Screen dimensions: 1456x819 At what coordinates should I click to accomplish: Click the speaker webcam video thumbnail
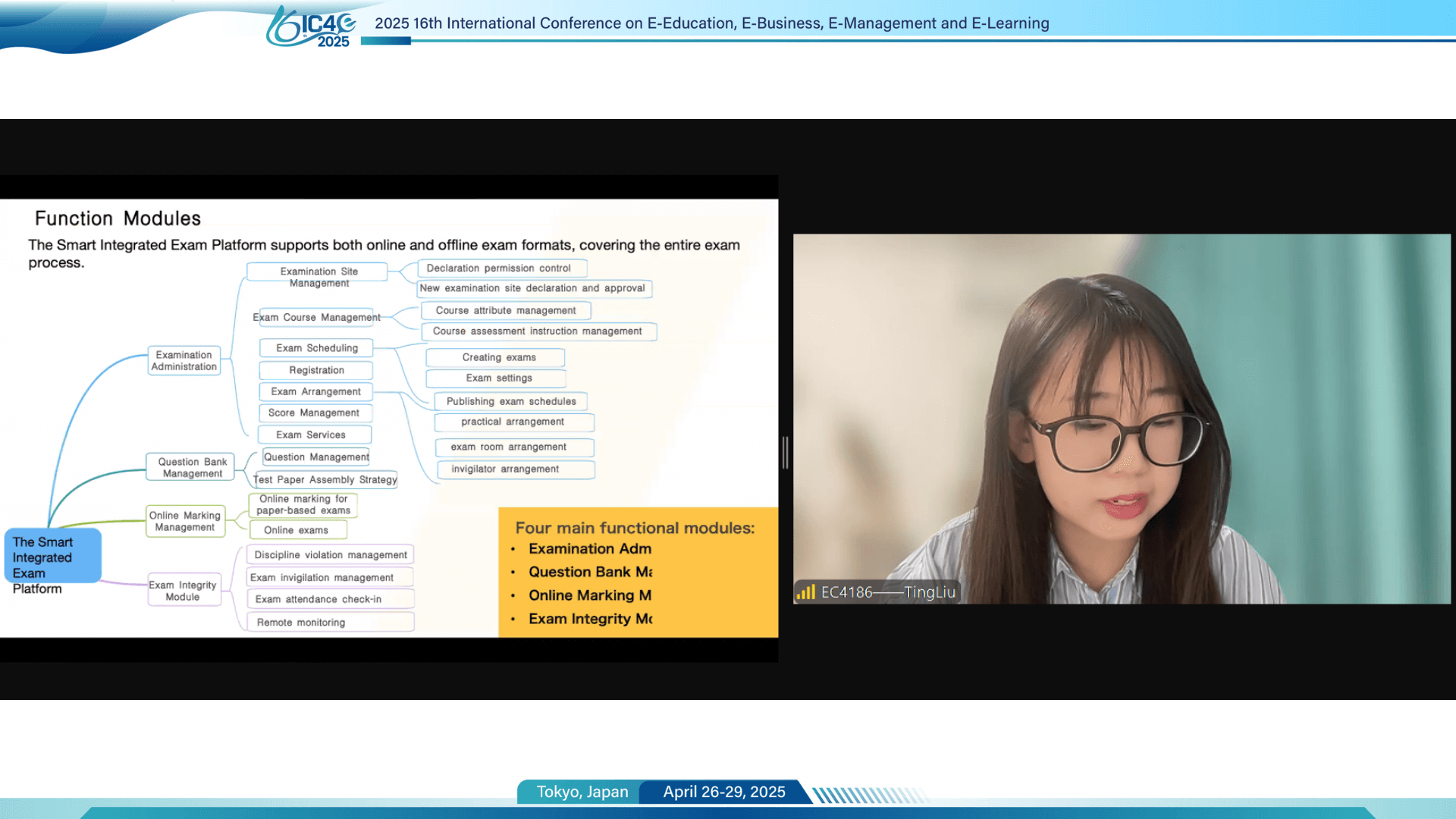point(1121,418)
